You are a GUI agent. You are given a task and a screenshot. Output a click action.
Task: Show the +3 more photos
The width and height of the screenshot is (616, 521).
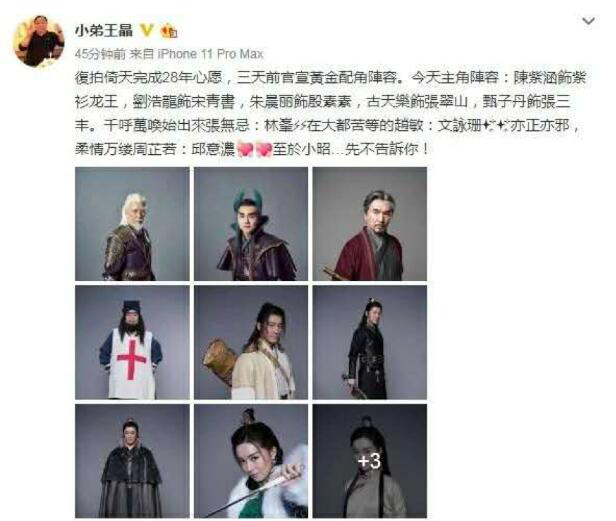(369, 461)
